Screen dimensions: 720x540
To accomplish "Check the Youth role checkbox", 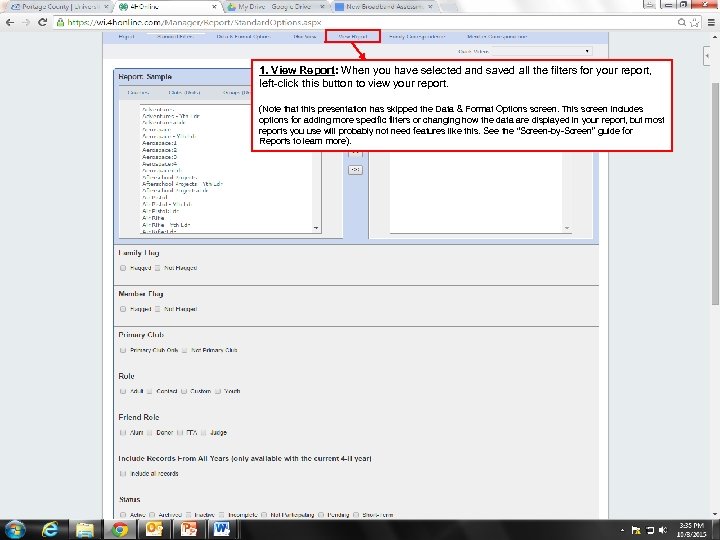I will click(x=218, y=391).
